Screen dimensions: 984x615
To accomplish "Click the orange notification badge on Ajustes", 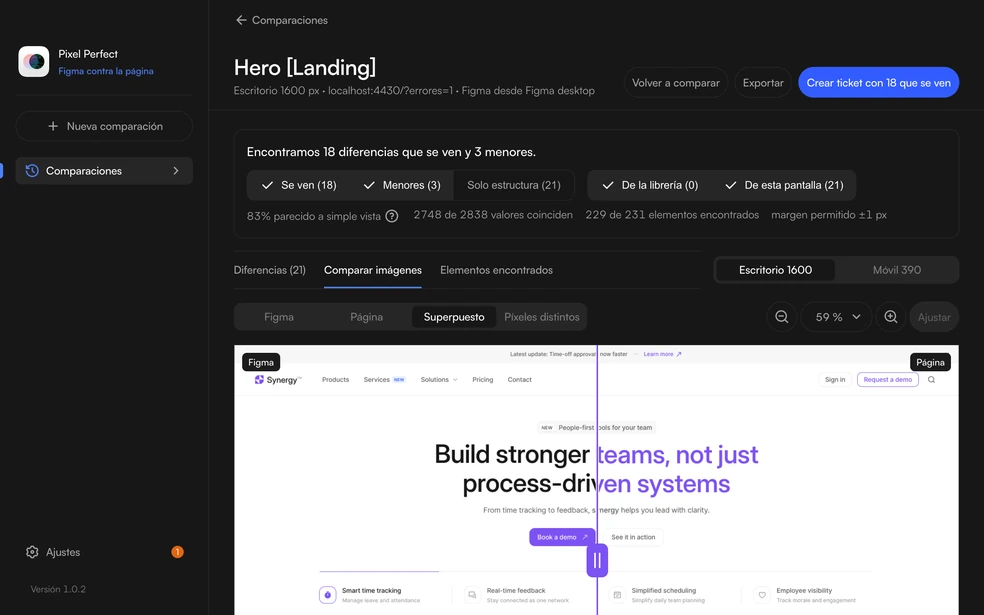I will [x=178, y=552].
